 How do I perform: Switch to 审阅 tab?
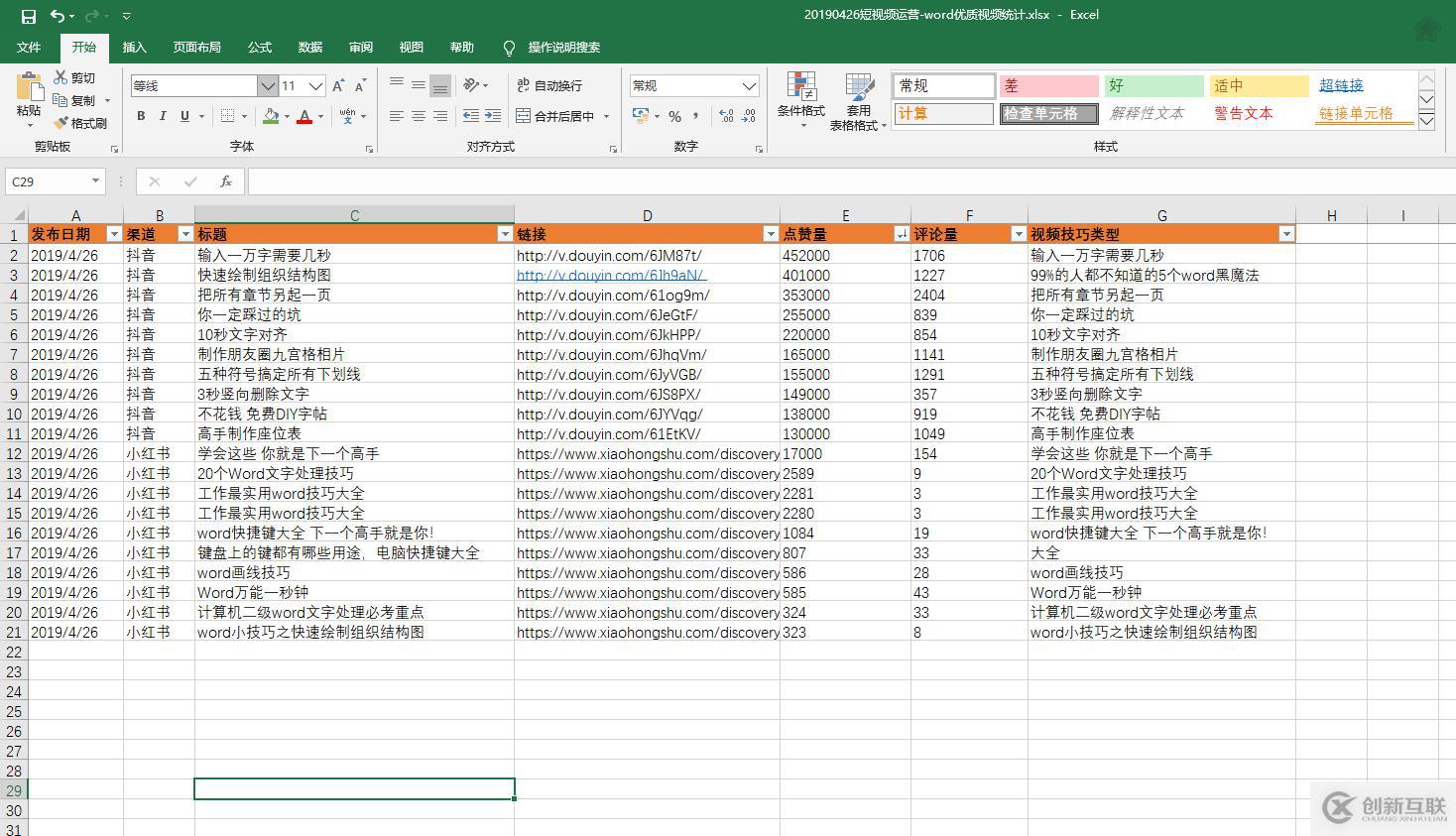[x=361, y=48]
